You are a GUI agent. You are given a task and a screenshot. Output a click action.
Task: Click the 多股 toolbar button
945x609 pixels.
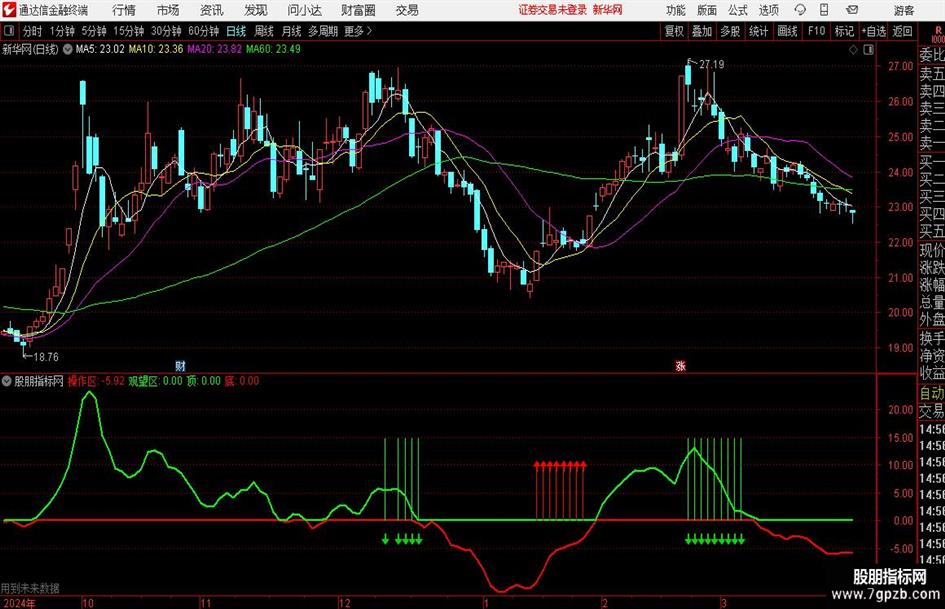point(730,31)
